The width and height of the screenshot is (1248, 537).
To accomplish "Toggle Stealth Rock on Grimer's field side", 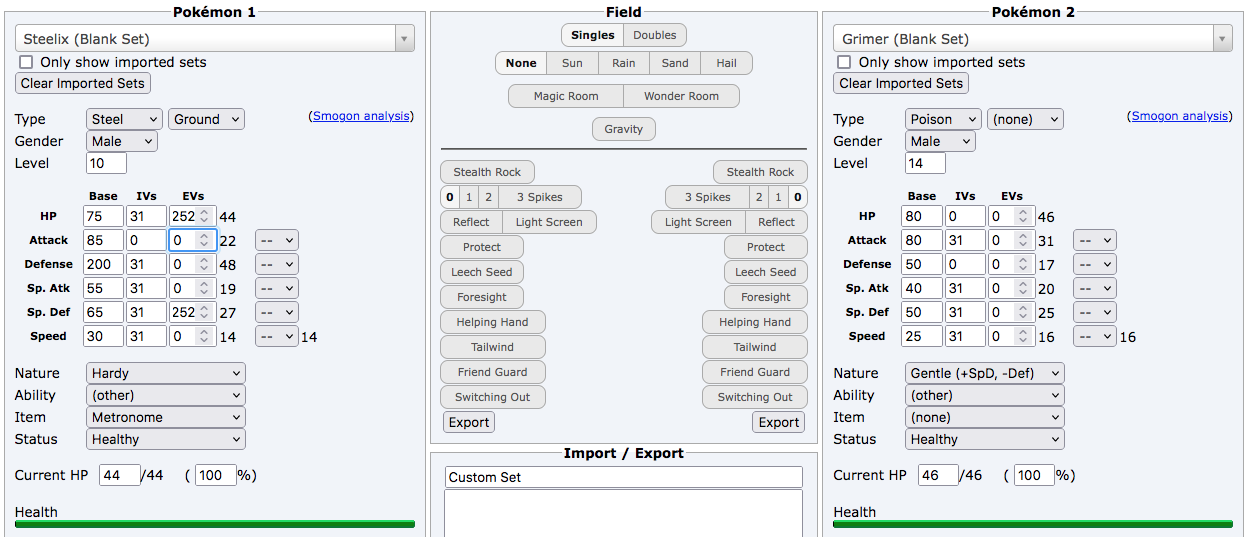I will pyautogui.click(x=760, y=172).
